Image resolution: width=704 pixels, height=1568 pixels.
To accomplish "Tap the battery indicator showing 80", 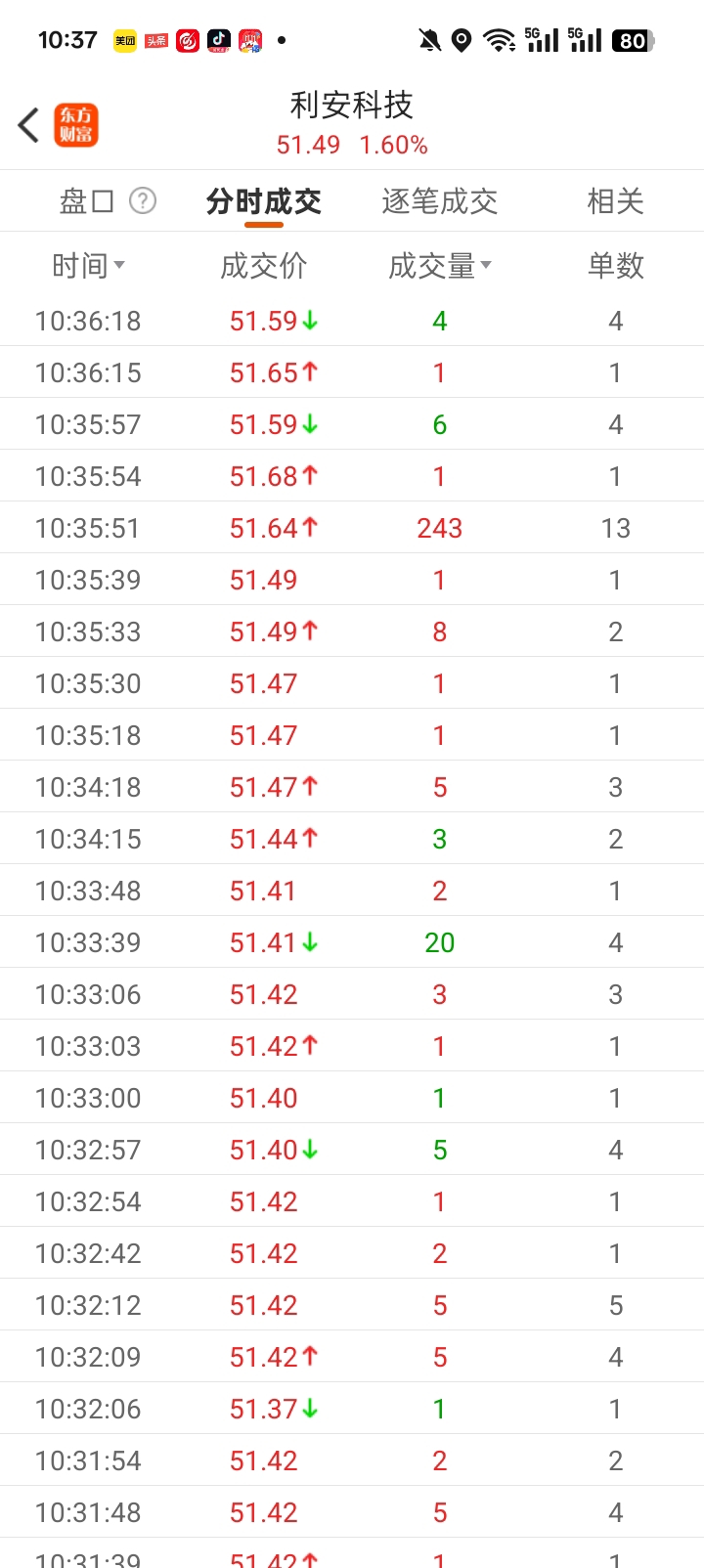I will 633,40.
